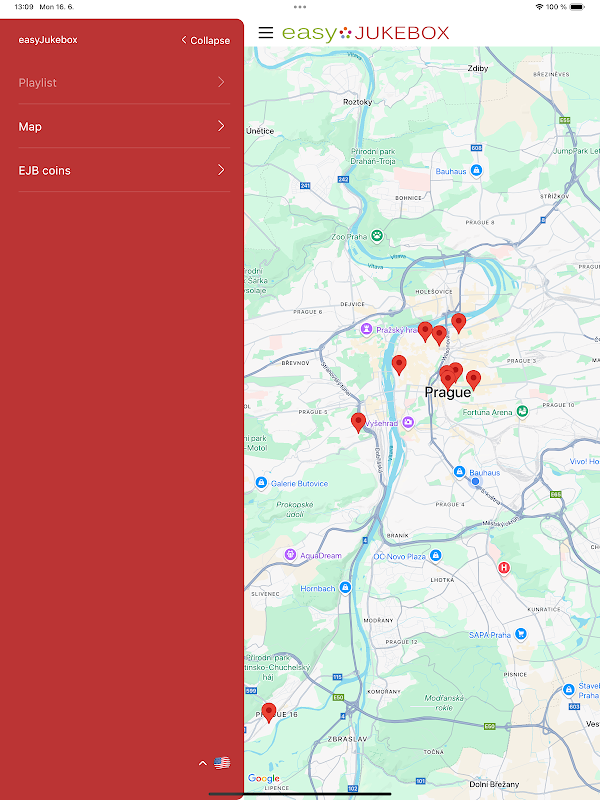Tap the Pražský hrad castle icon

[x=366, y=329]
